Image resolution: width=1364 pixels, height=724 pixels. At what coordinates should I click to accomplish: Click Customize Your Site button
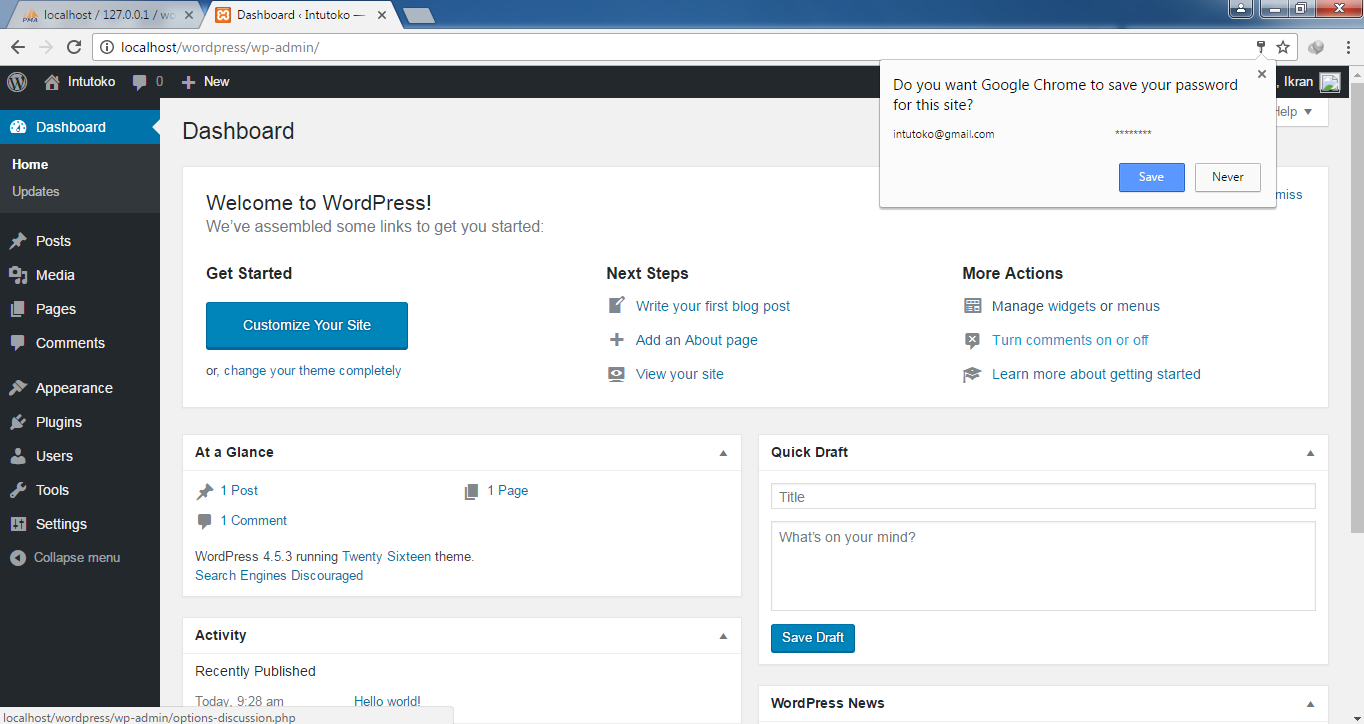tap(307, 325)
